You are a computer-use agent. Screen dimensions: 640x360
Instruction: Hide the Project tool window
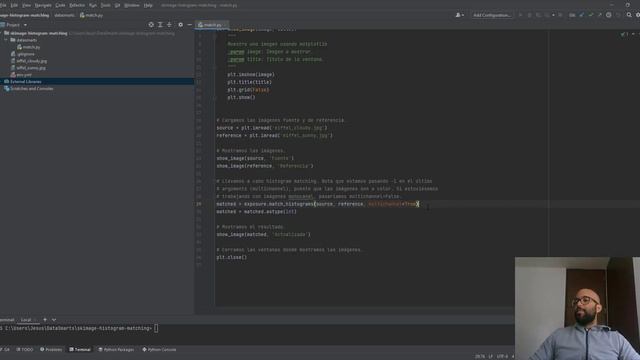(x=189, y=25)
